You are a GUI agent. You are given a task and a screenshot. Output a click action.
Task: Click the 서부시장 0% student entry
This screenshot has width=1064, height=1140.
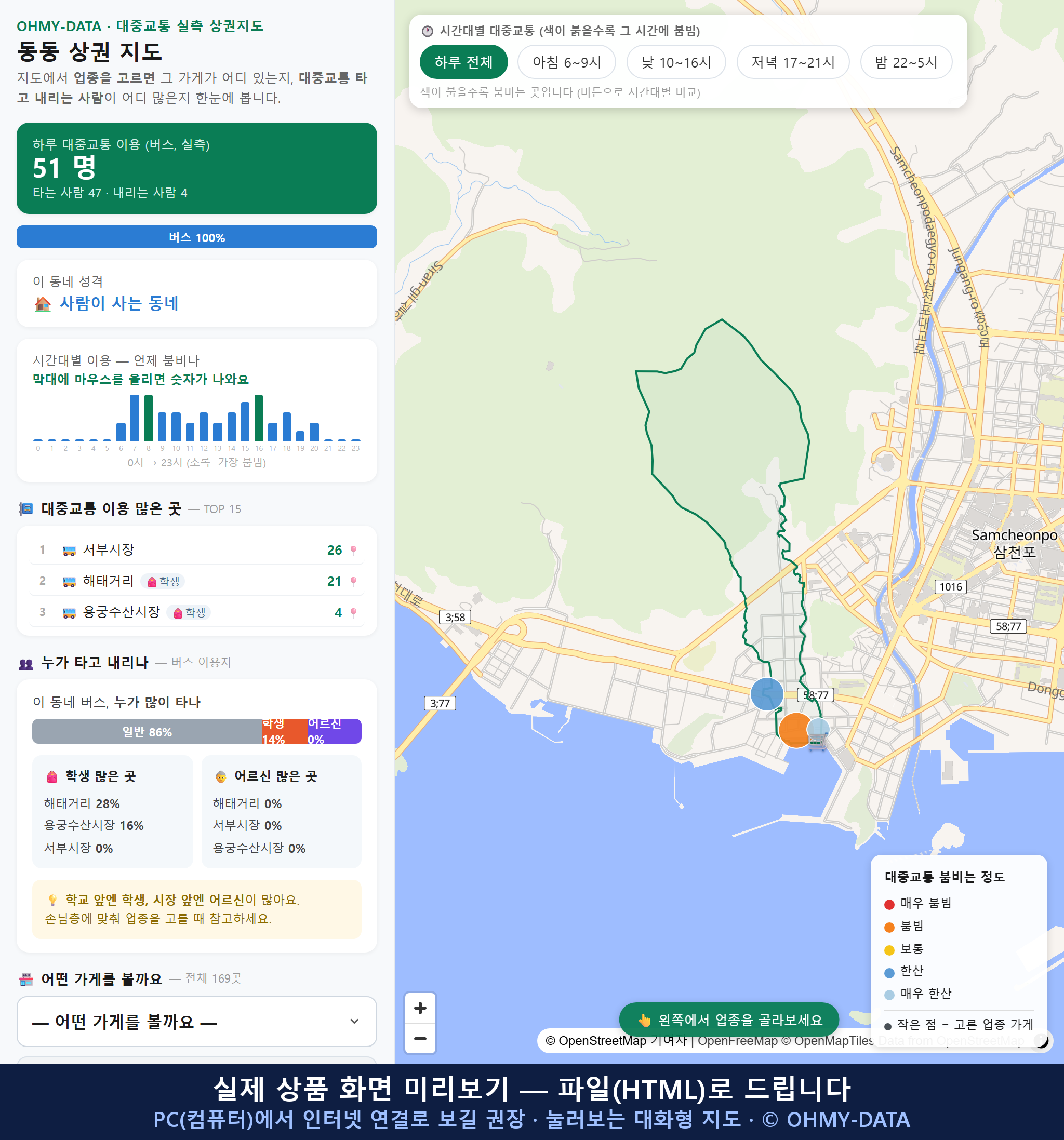(78, 848)
